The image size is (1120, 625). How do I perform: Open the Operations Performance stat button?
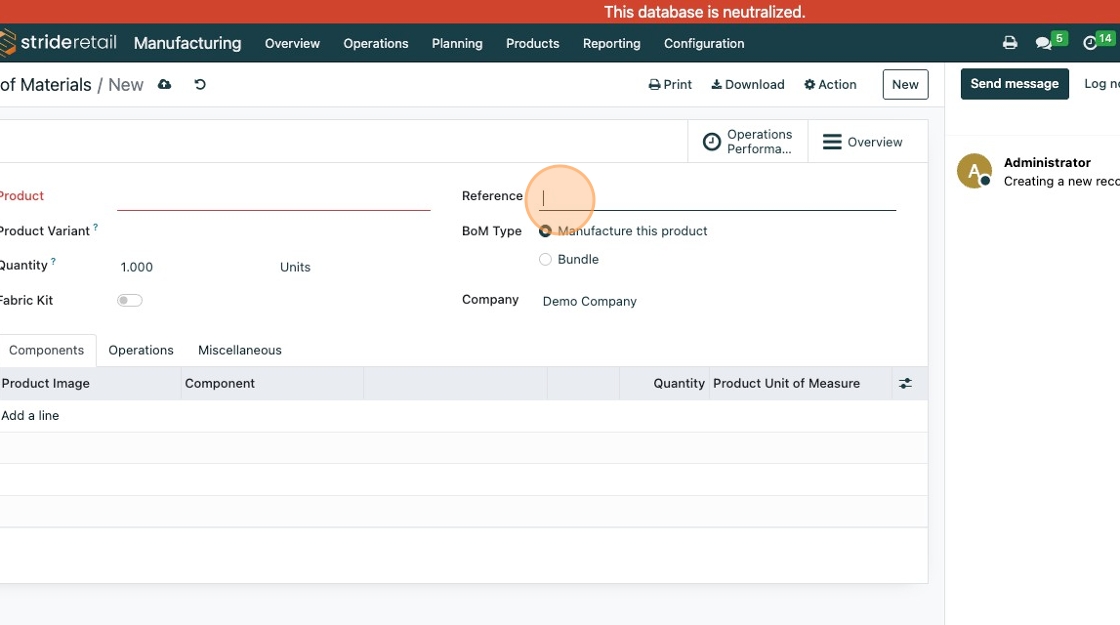[x=748, y=142]
